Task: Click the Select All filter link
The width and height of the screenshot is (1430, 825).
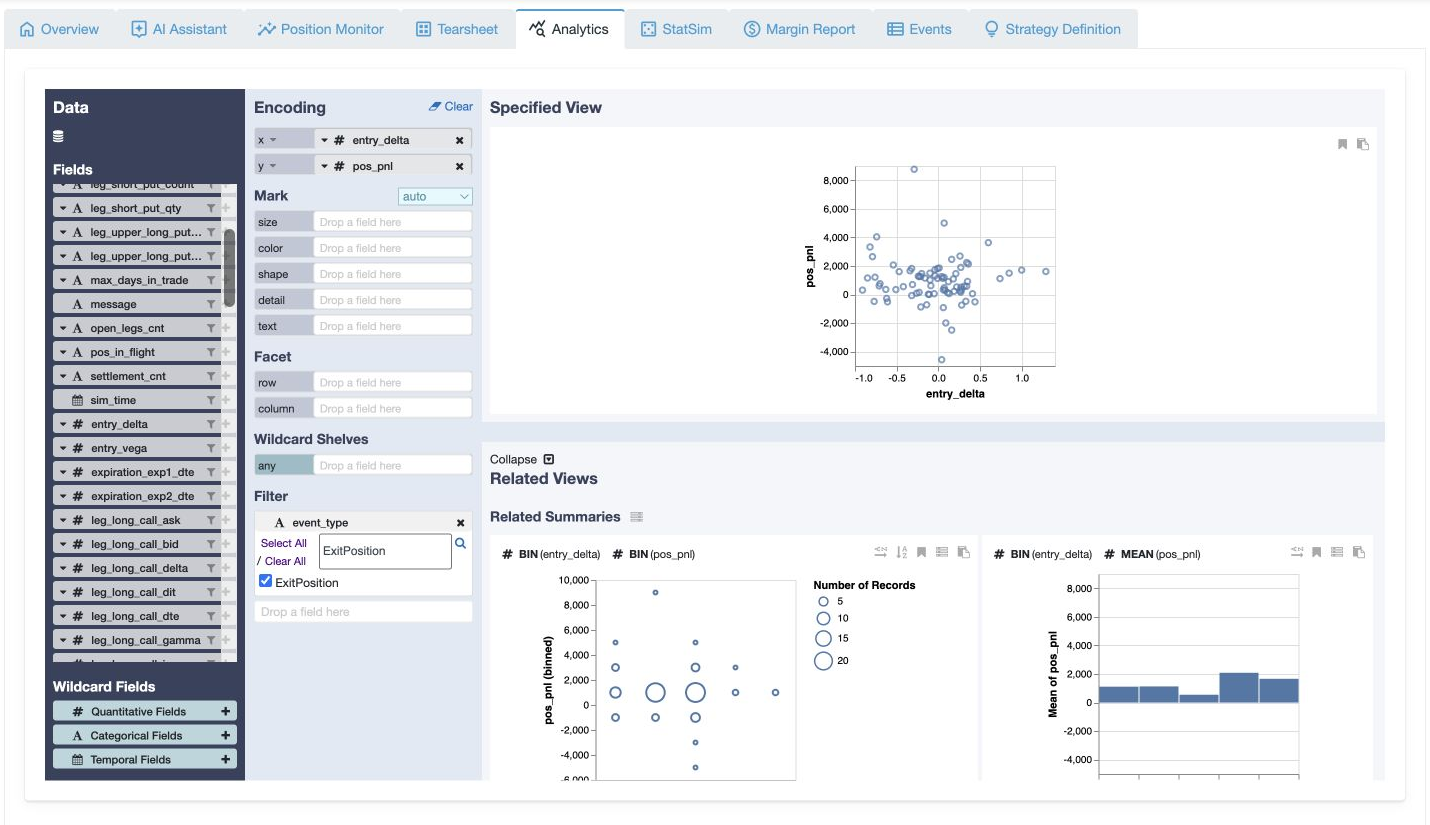Action: [284, 543]
